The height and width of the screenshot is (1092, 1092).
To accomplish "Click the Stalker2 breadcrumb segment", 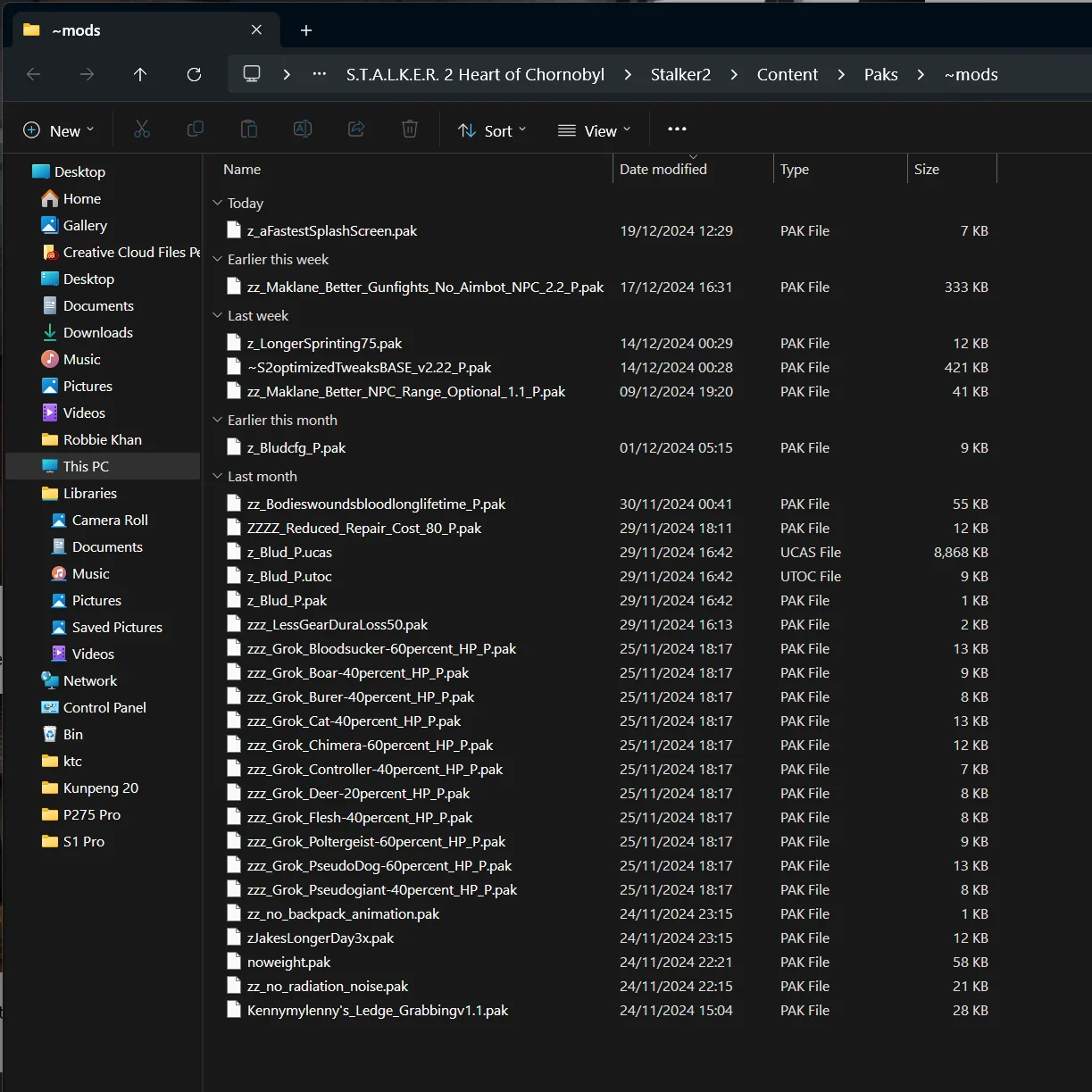I will 680,75.
